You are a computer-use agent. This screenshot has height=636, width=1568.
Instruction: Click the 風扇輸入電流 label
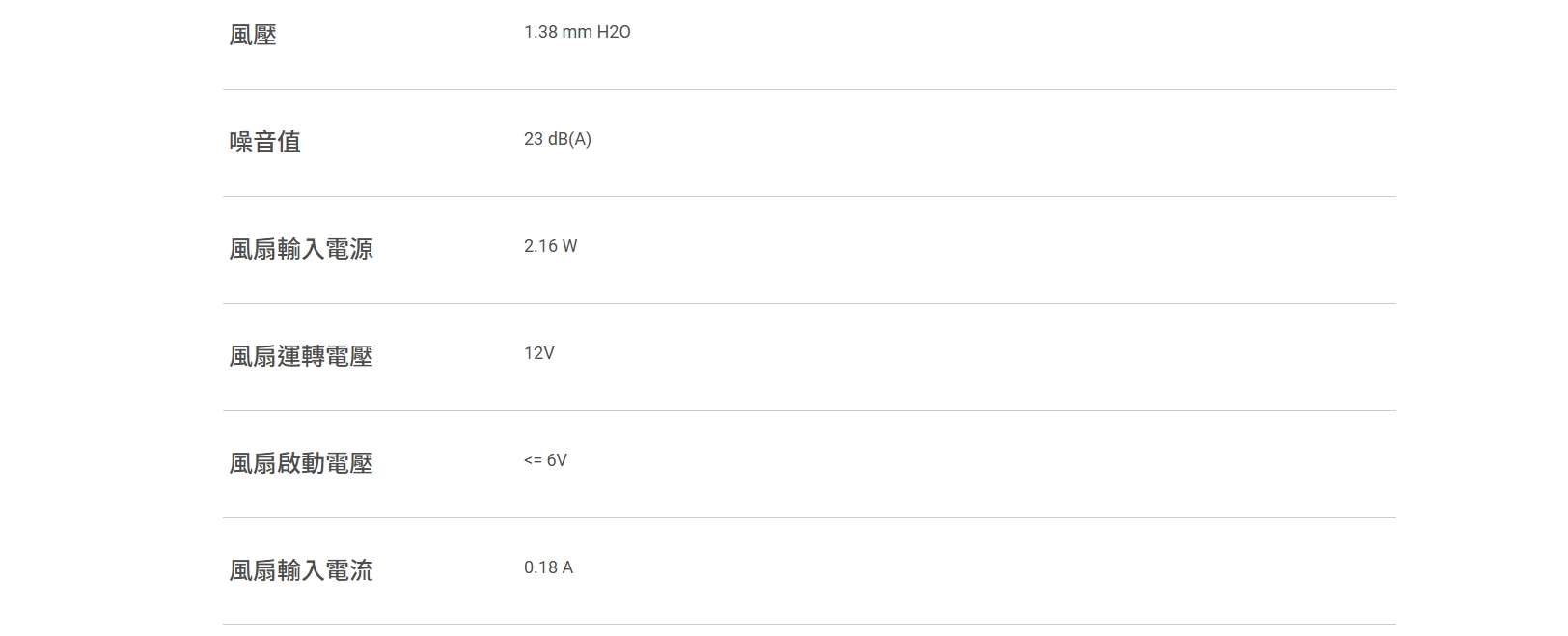tap(300, 570)
